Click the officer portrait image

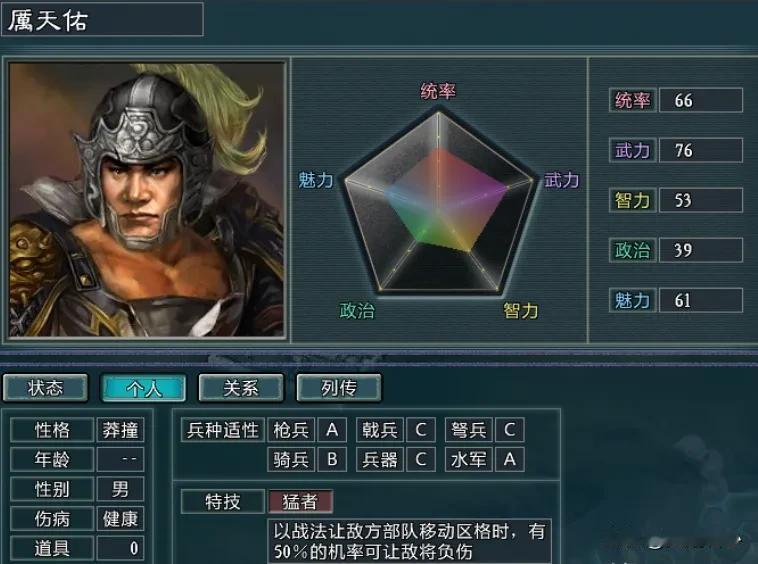146,199
